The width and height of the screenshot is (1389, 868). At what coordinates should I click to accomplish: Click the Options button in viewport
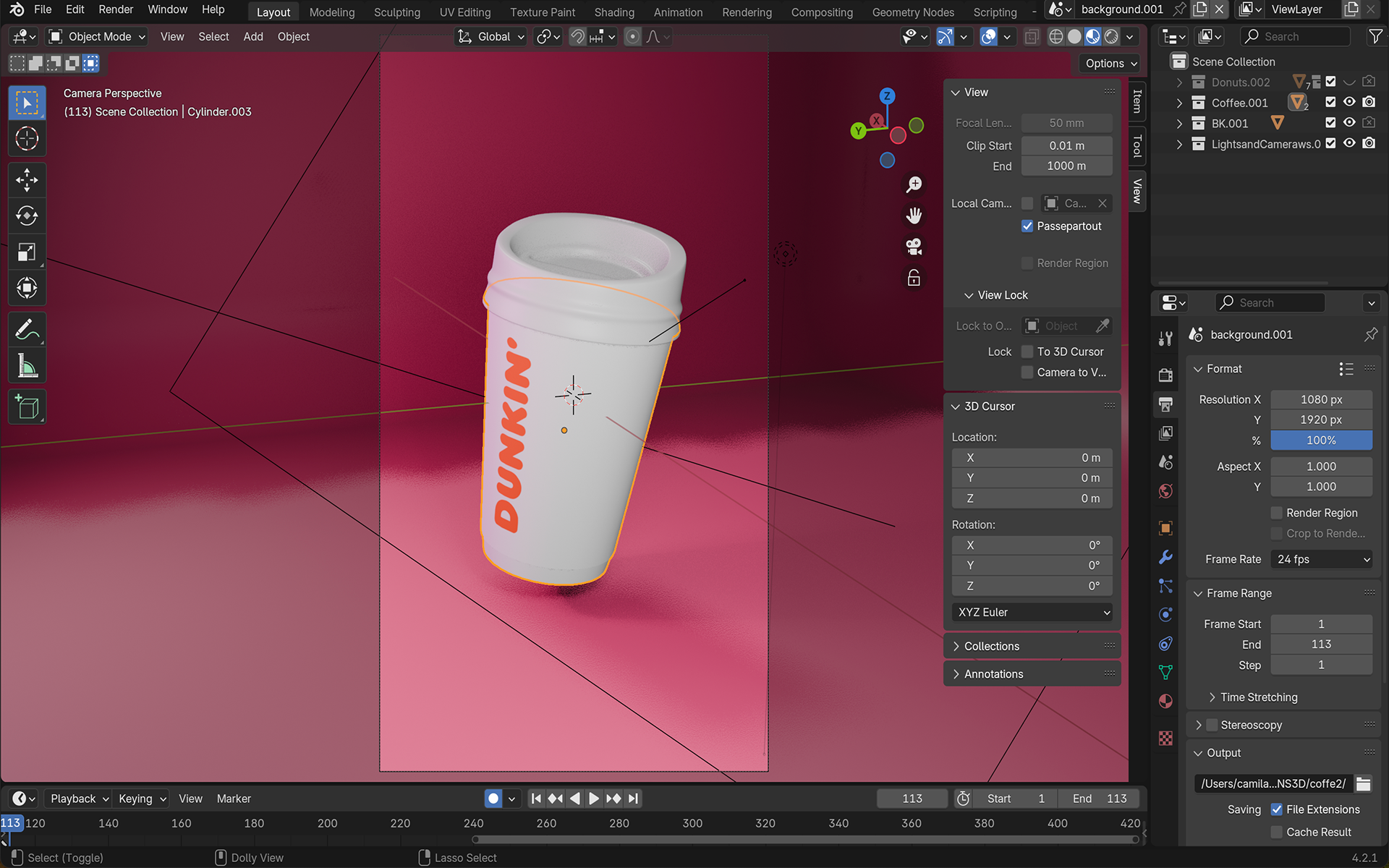(x=1110, y=63)
